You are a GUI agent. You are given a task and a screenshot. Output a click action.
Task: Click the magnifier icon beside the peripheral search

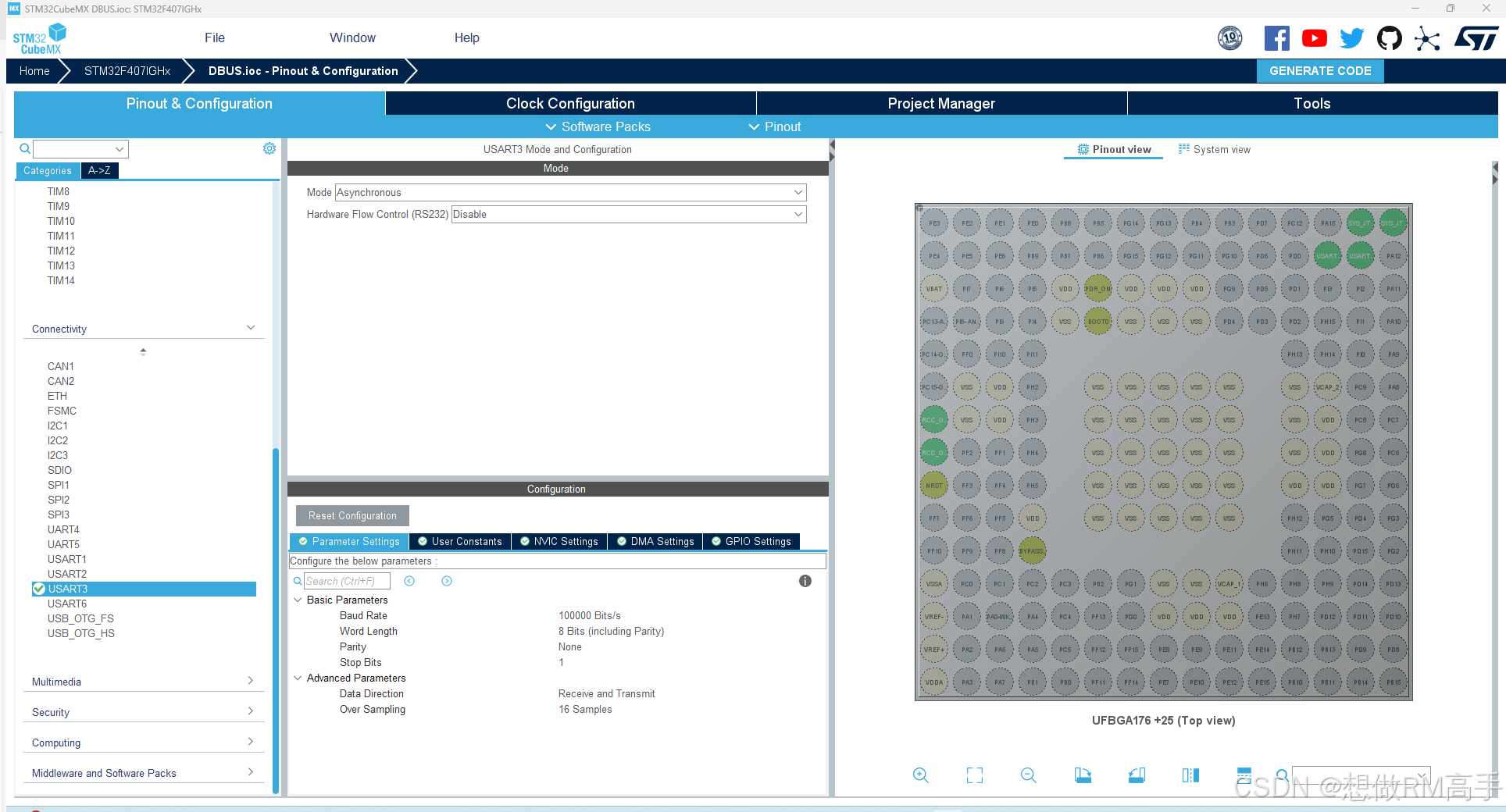point(25,148)
